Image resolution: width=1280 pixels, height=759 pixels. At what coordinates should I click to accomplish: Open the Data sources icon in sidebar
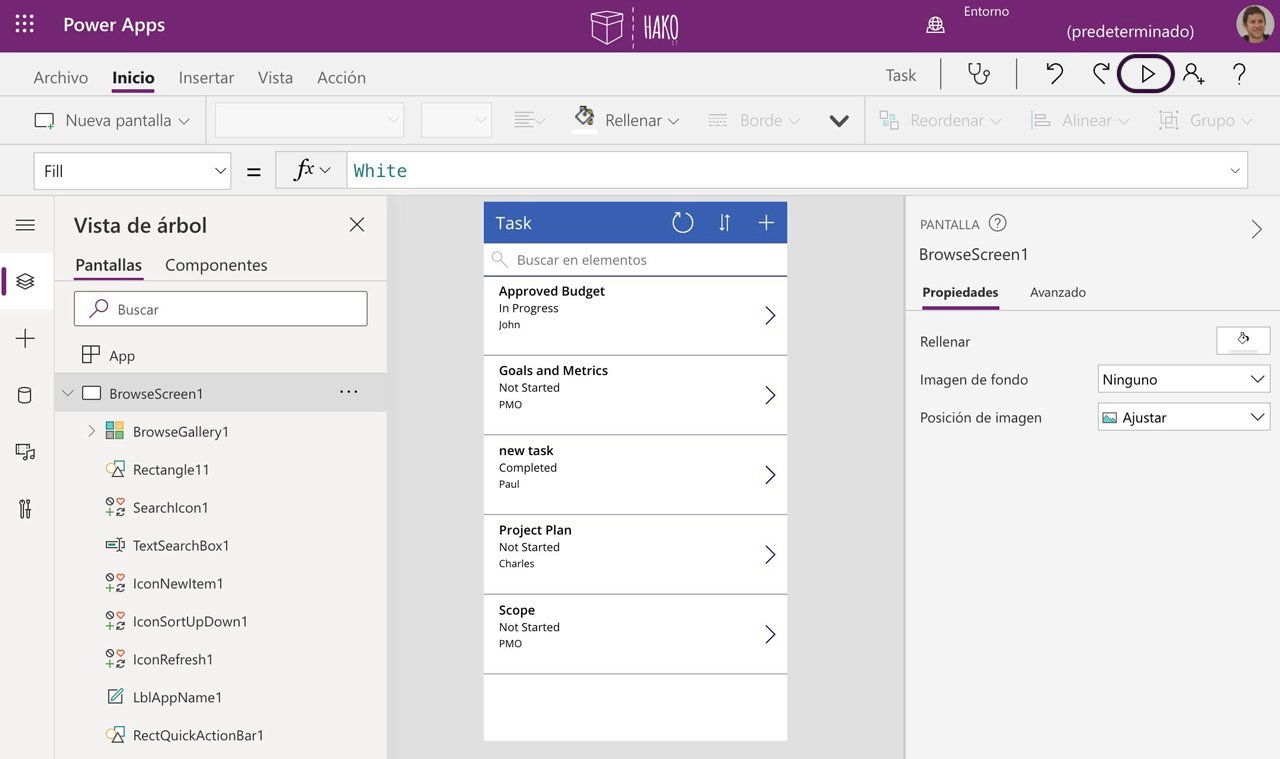pos(25,395)
